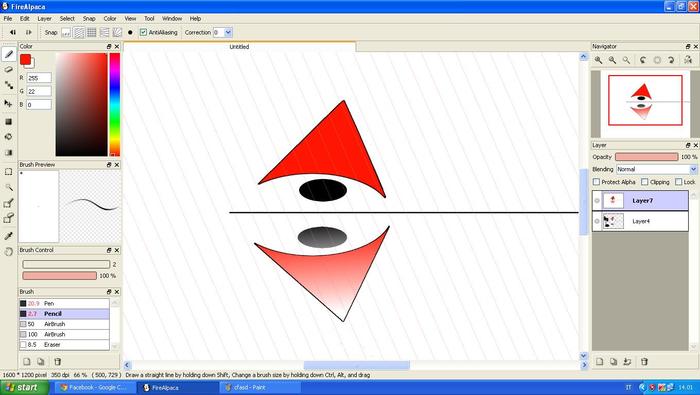Open the Window menu

click(x=172, y=18)
